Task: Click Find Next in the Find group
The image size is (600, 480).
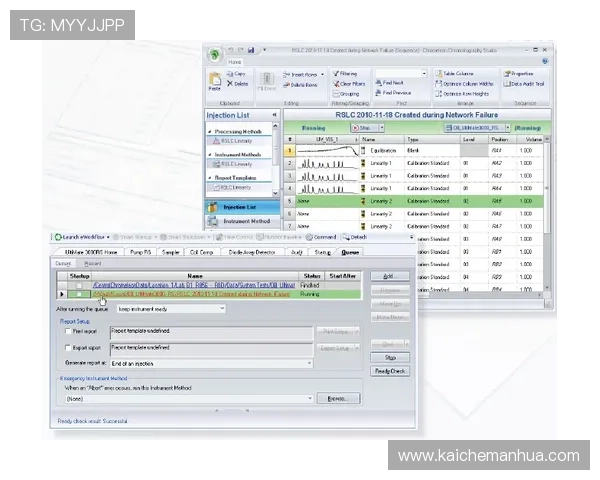Action: pos(392,83)
